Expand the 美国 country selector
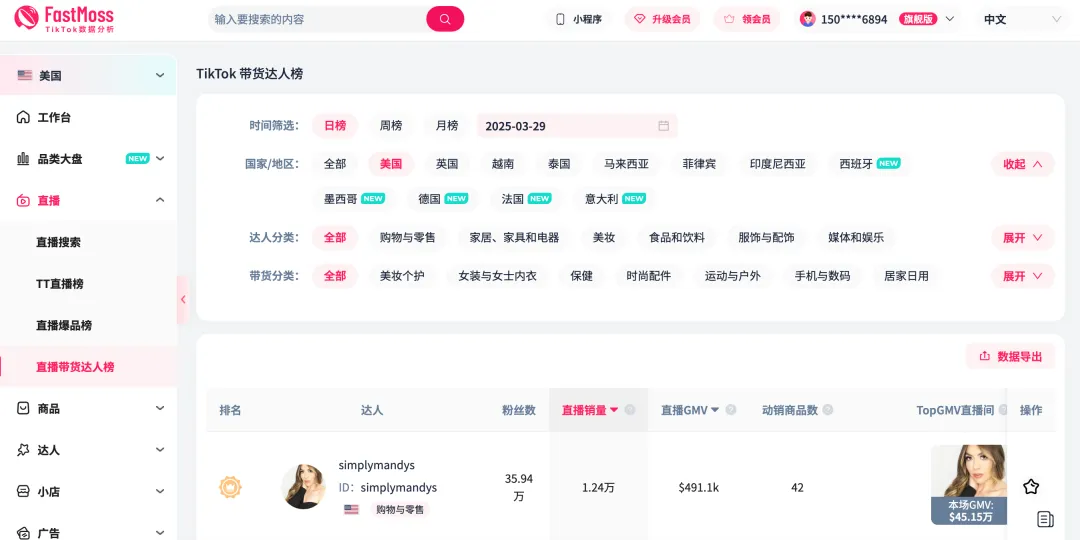Viewport: 1080px width, 540px height. coord(88,75)
